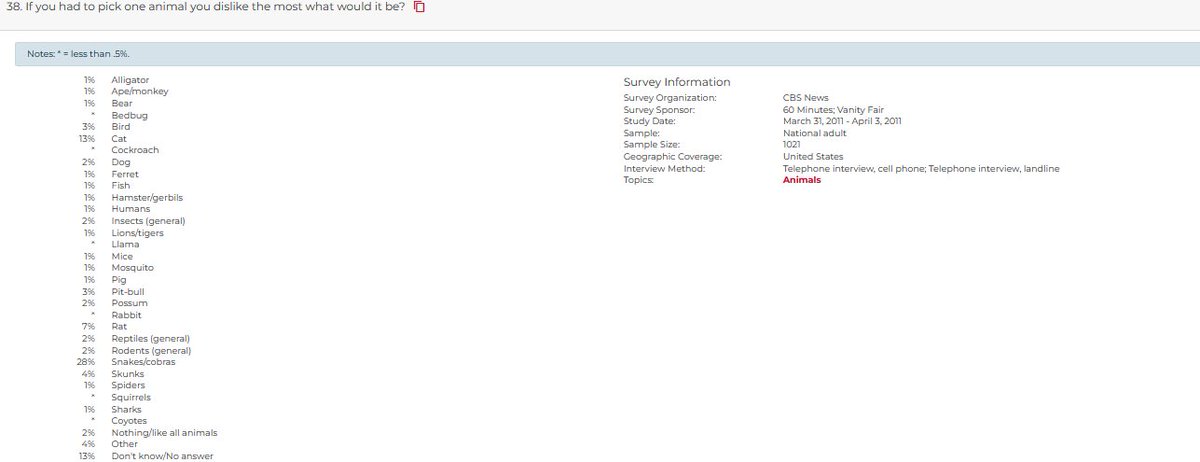Click the Survey Information heading
Image resolution: width=1200 pixels, height=462 pixels.
(677, 82)
